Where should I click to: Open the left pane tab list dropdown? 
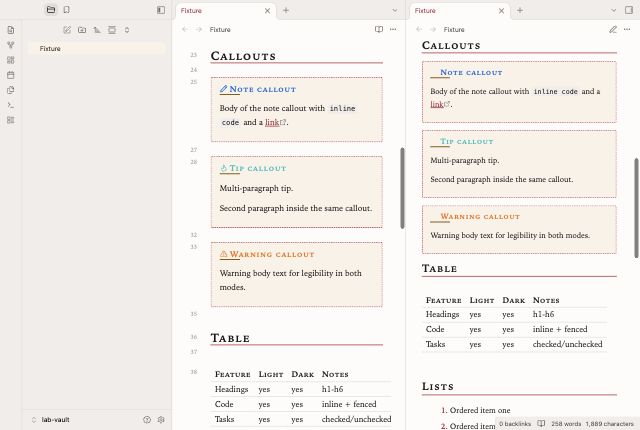[x=394, y=10]
